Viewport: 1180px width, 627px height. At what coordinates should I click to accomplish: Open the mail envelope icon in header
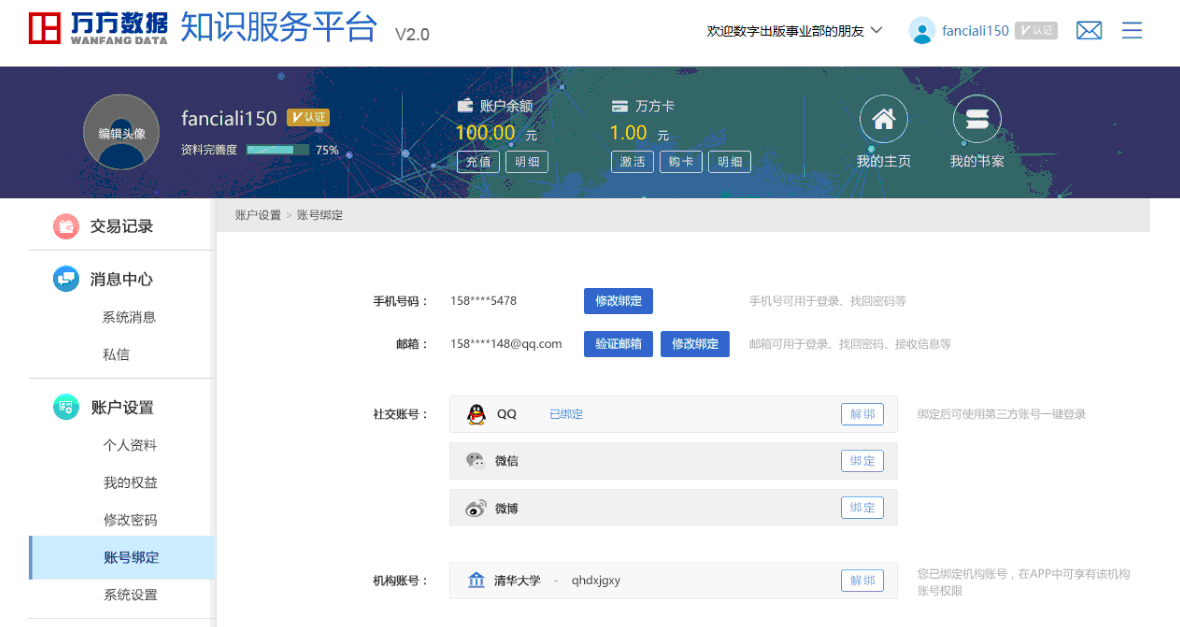click(1088, 31)
